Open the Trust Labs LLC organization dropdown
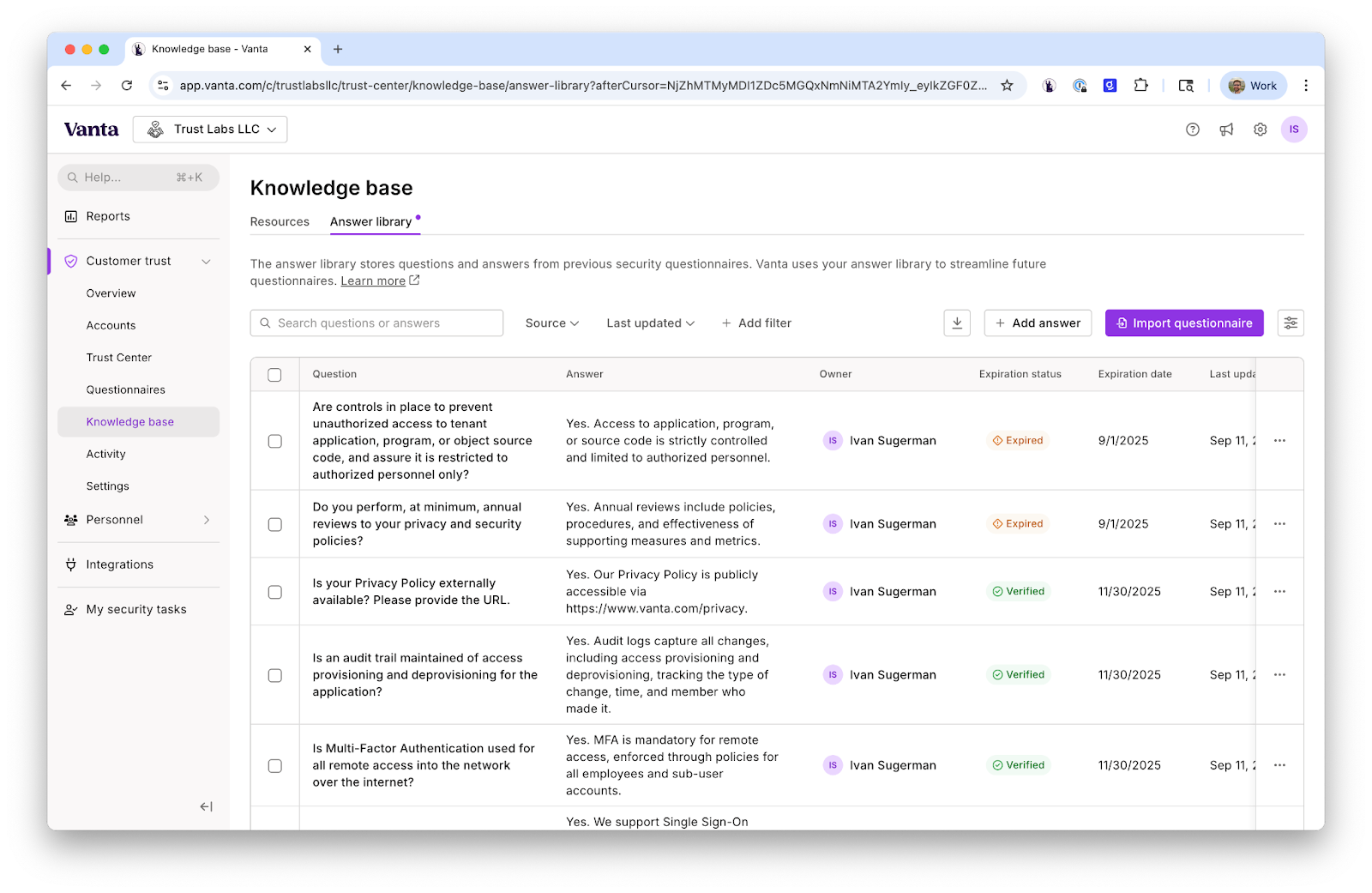This screenshot has height=893, width=1372. click(x=210, y=130)
